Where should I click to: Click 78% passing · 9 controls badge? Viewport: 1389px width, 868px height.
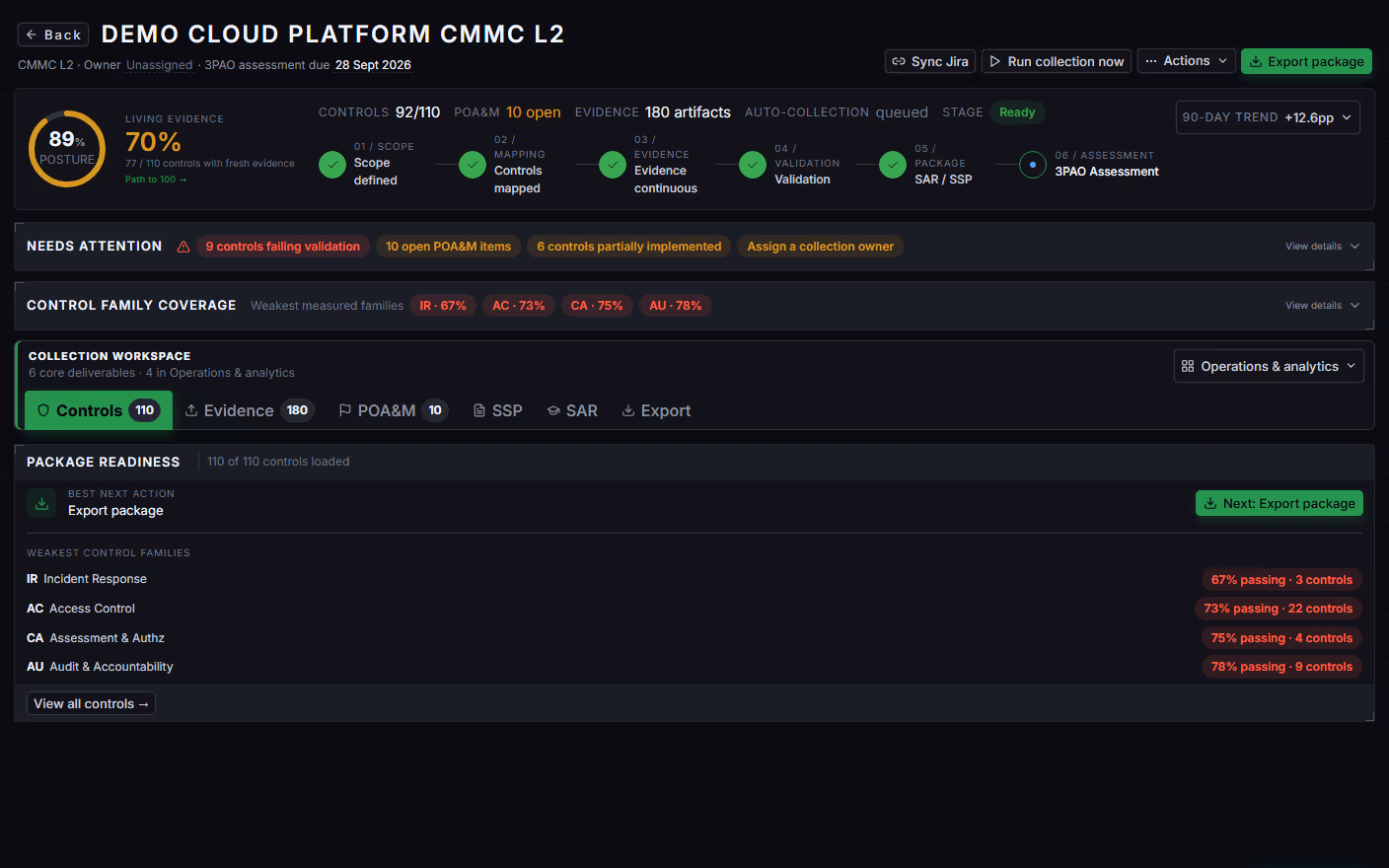(x=1281, y=667)
